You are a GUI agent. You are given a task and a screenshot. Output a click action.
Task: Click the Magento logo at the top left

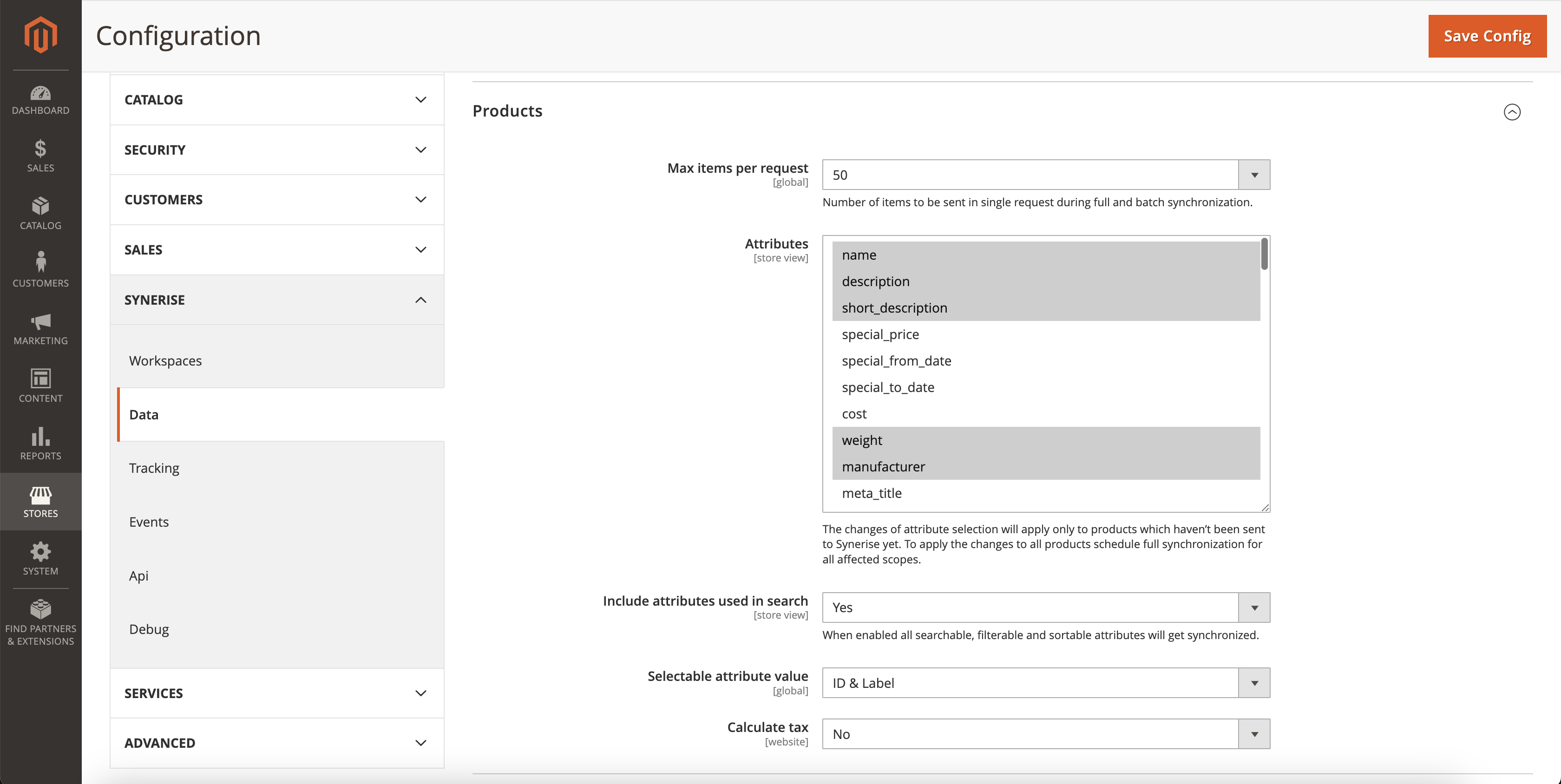coord(40,35)
